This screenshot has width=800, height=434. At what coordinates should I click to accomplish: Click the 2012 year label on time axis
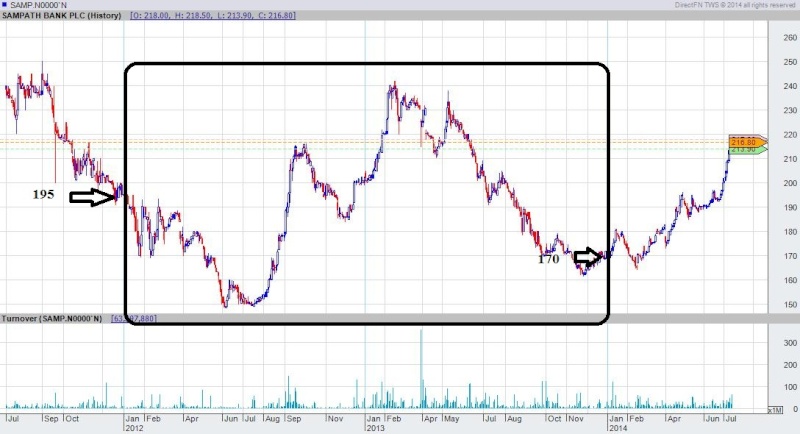click(134, 428)
